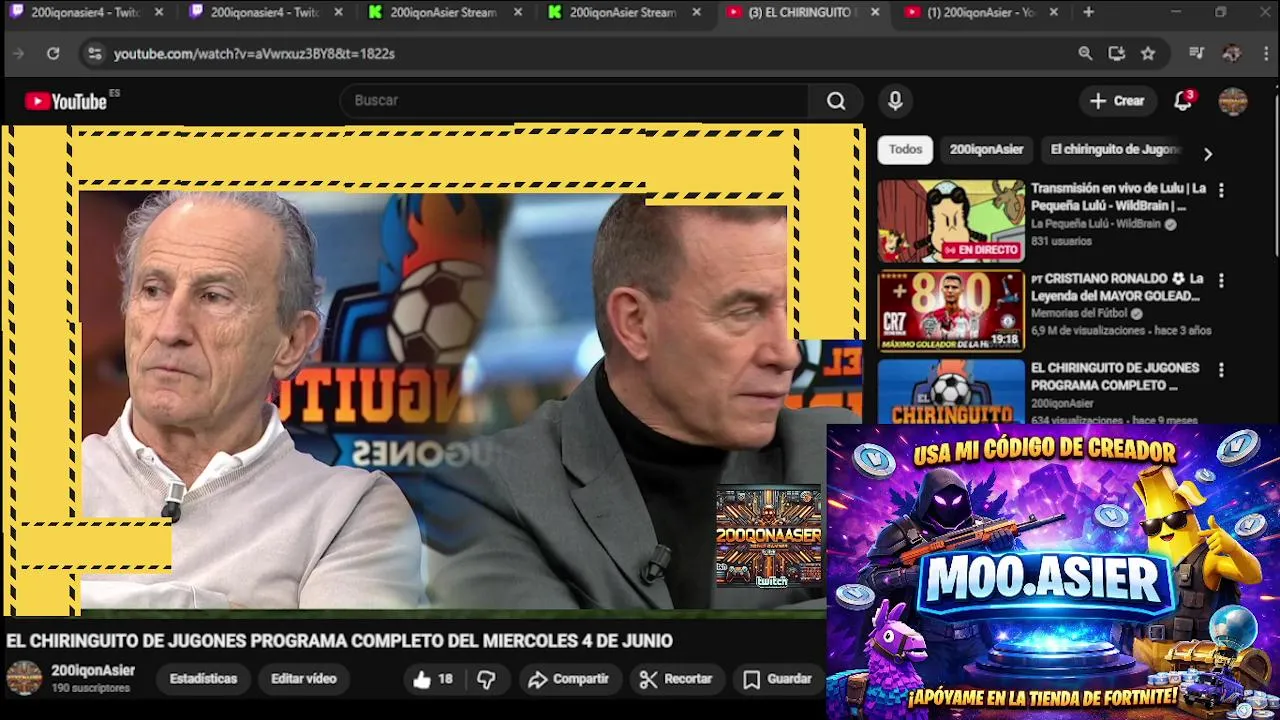This screenshot has height=720, width=1280.
Task: Click the Buscar search input field
Action: point(575,100)
